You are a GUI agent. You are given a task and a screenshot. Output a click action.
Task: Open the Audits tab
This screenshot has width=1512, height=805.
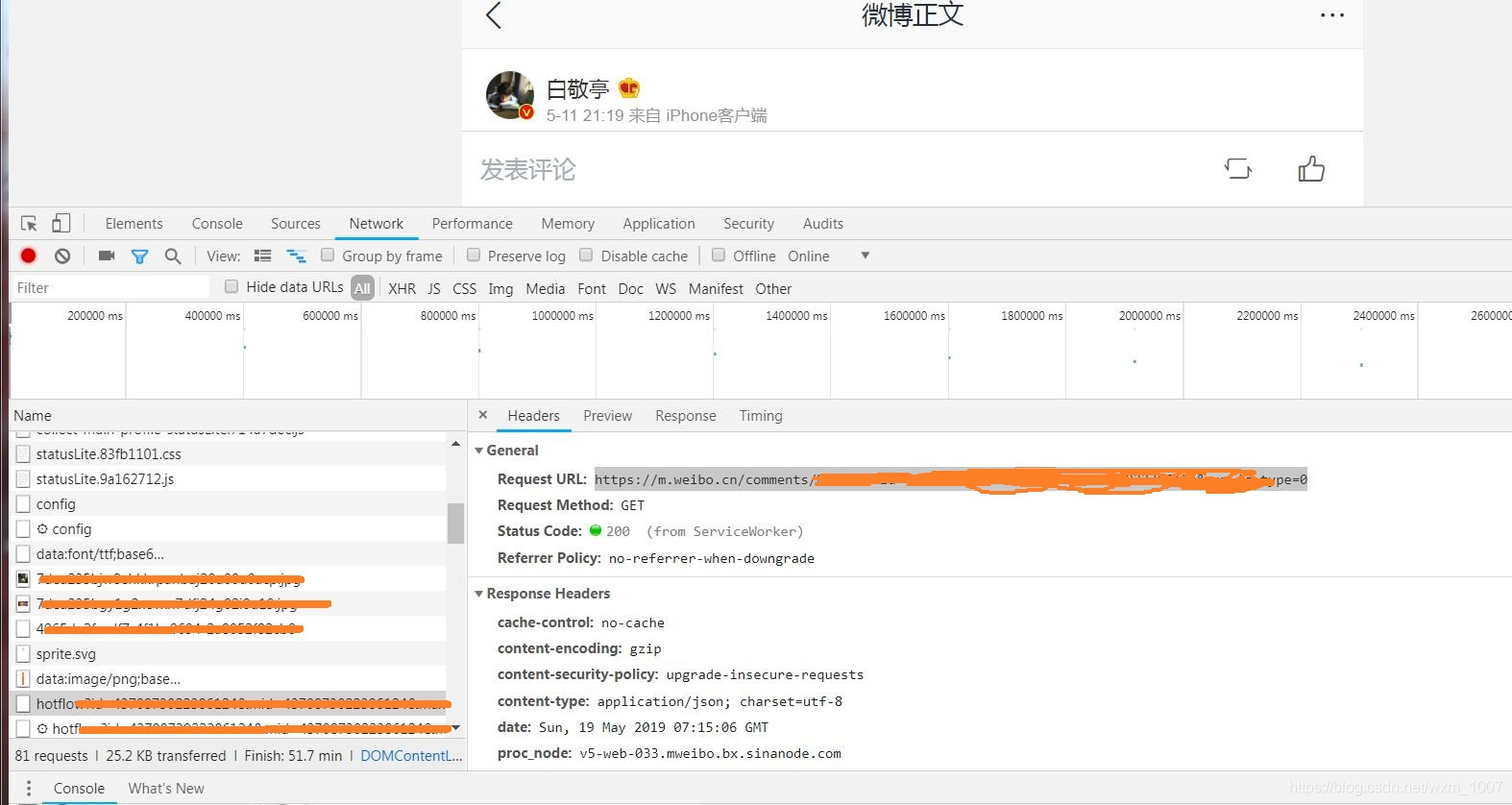point(823,224)
